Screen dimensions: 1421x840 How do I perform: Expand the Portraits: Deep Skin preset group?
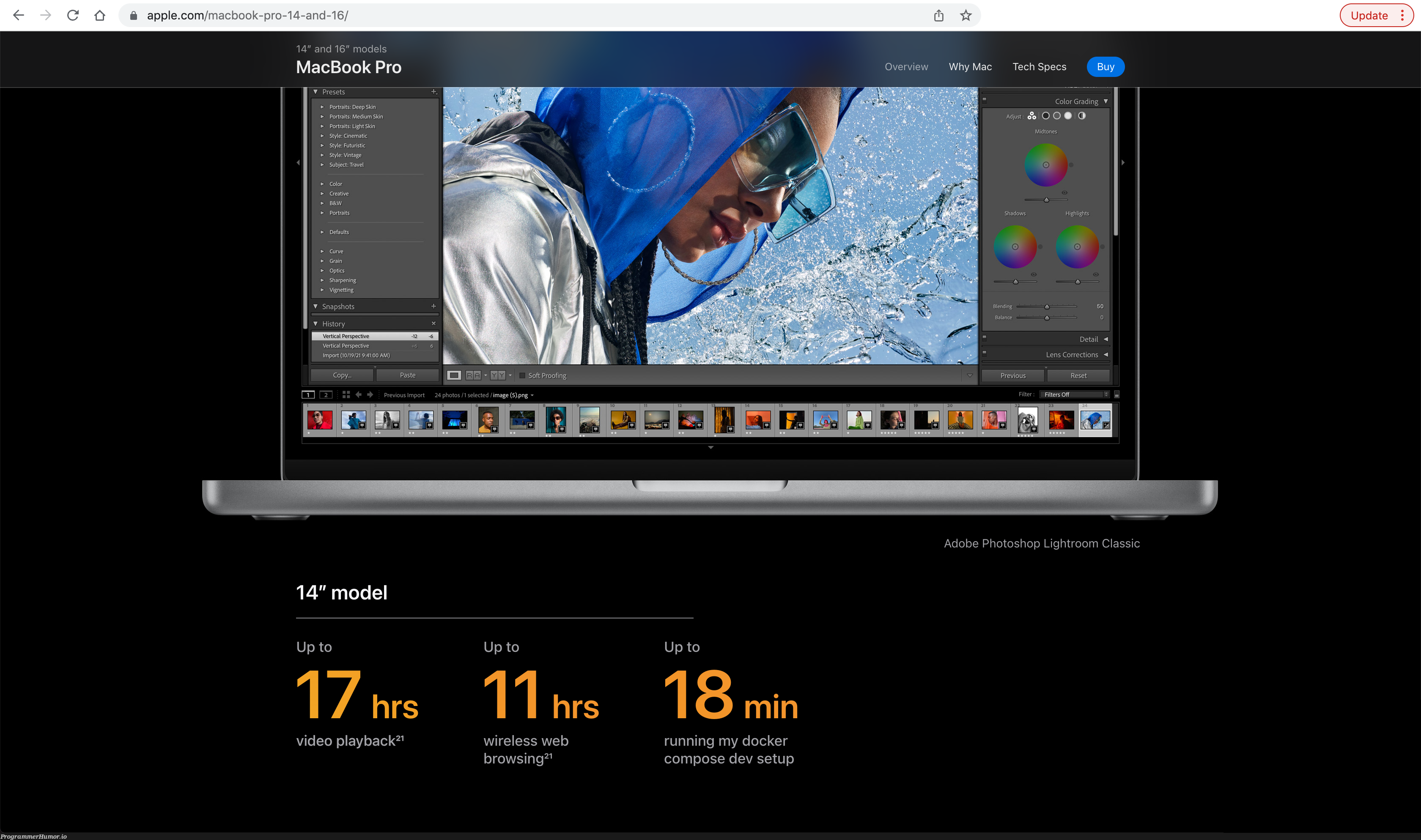coord(322,107)
